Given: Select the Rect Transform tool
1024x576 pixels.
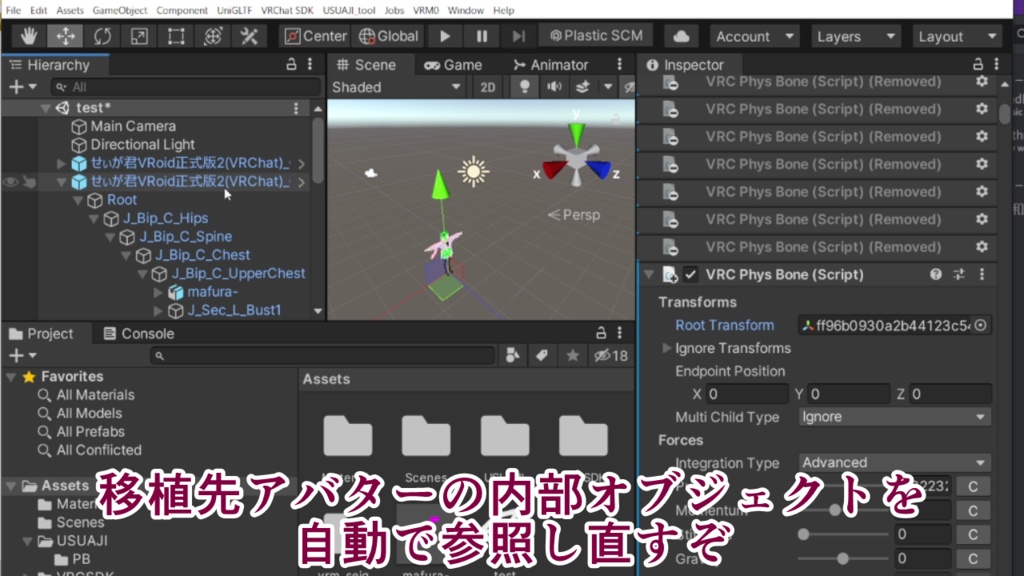Looking at the screenshot, I should (x=174, y=36).
